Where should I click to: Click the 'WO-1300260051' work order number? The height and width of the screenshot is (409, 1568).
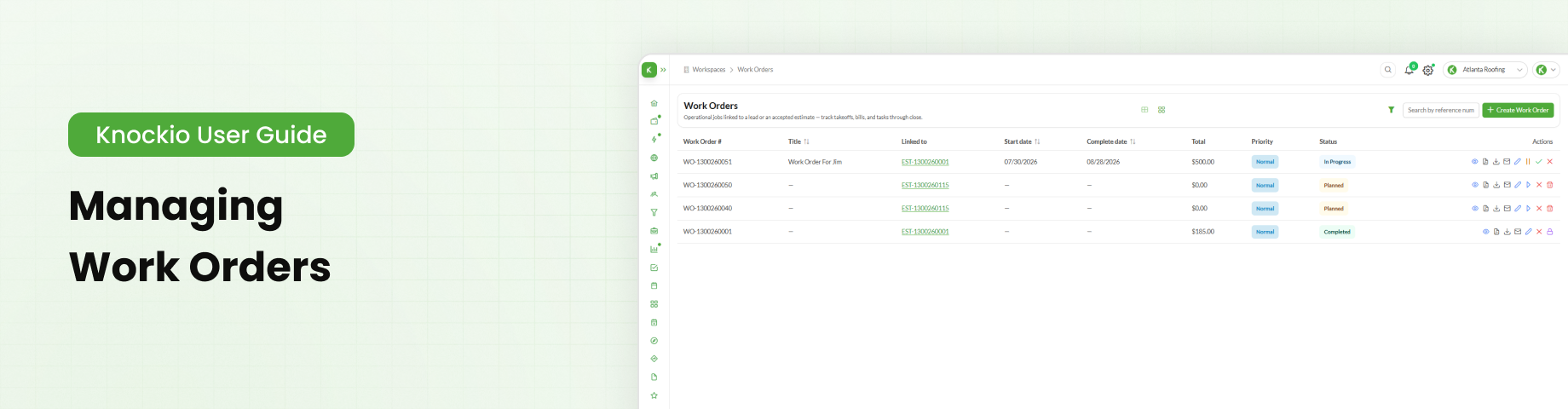[x=707, y=162]
